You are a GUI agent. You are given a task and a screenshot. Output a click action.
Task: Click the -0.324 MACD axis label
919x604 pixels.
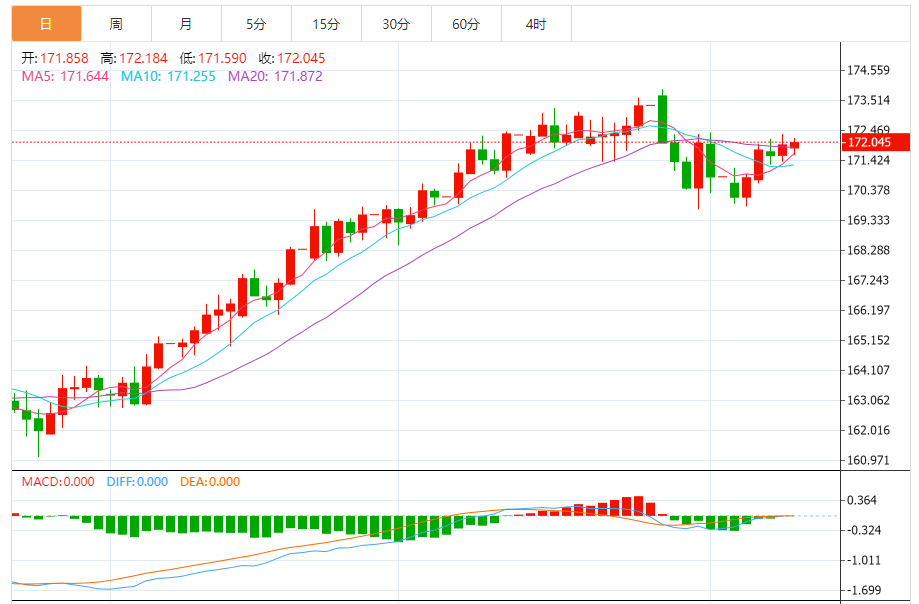864,531
